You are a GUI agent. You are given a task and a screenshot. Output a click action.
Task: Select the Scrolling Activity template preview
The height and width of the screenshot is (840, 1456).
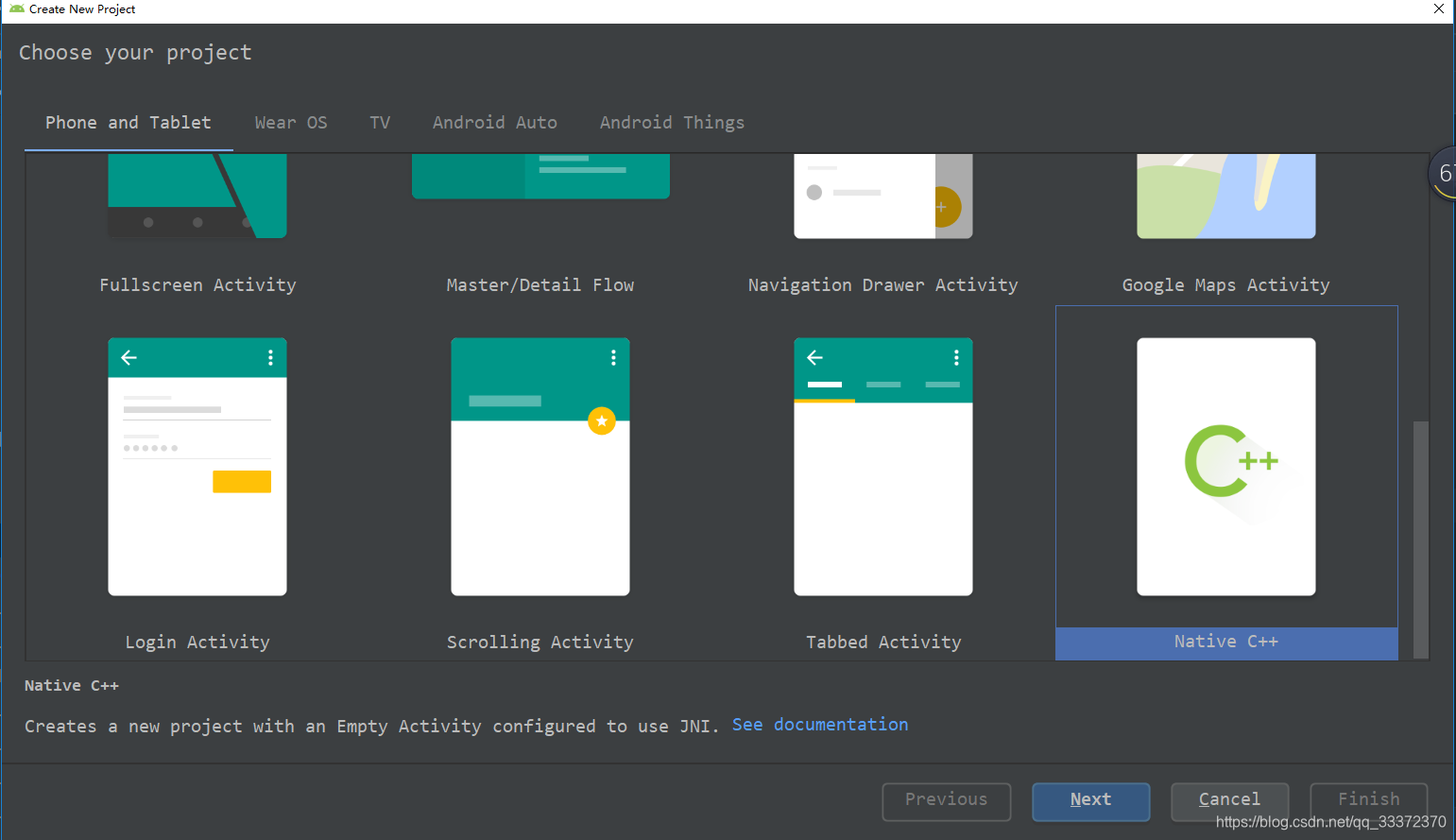click(x=540, y=467)
